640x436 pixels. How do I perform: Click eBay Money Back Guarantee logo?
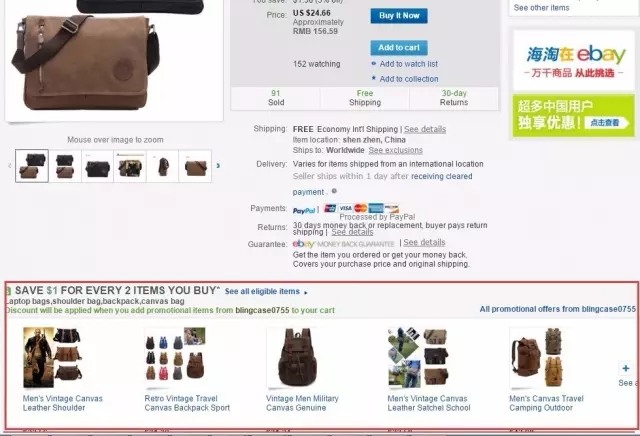coord(344,244)
